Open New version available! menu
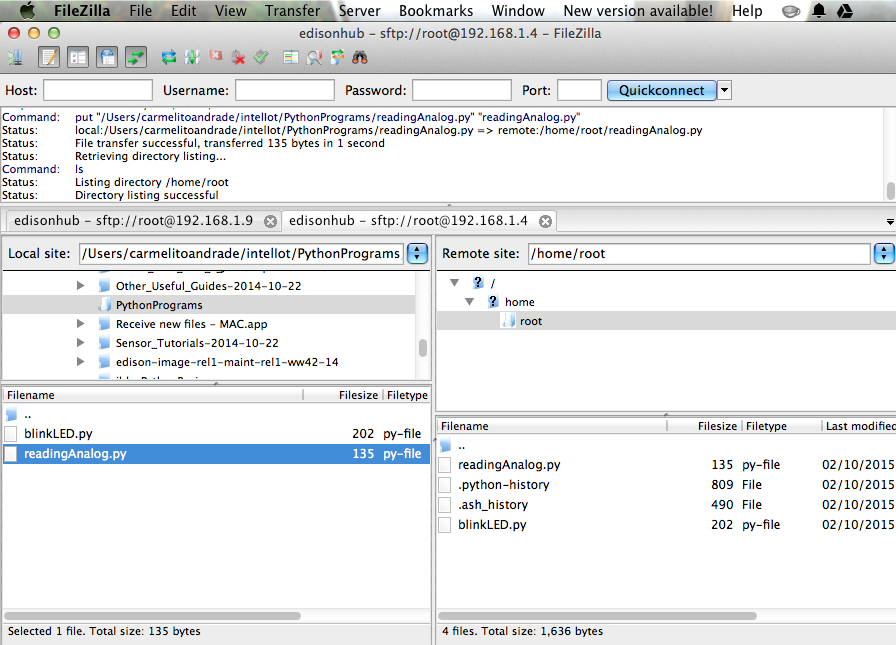This screenshot has height=645, width=896. 638,10
